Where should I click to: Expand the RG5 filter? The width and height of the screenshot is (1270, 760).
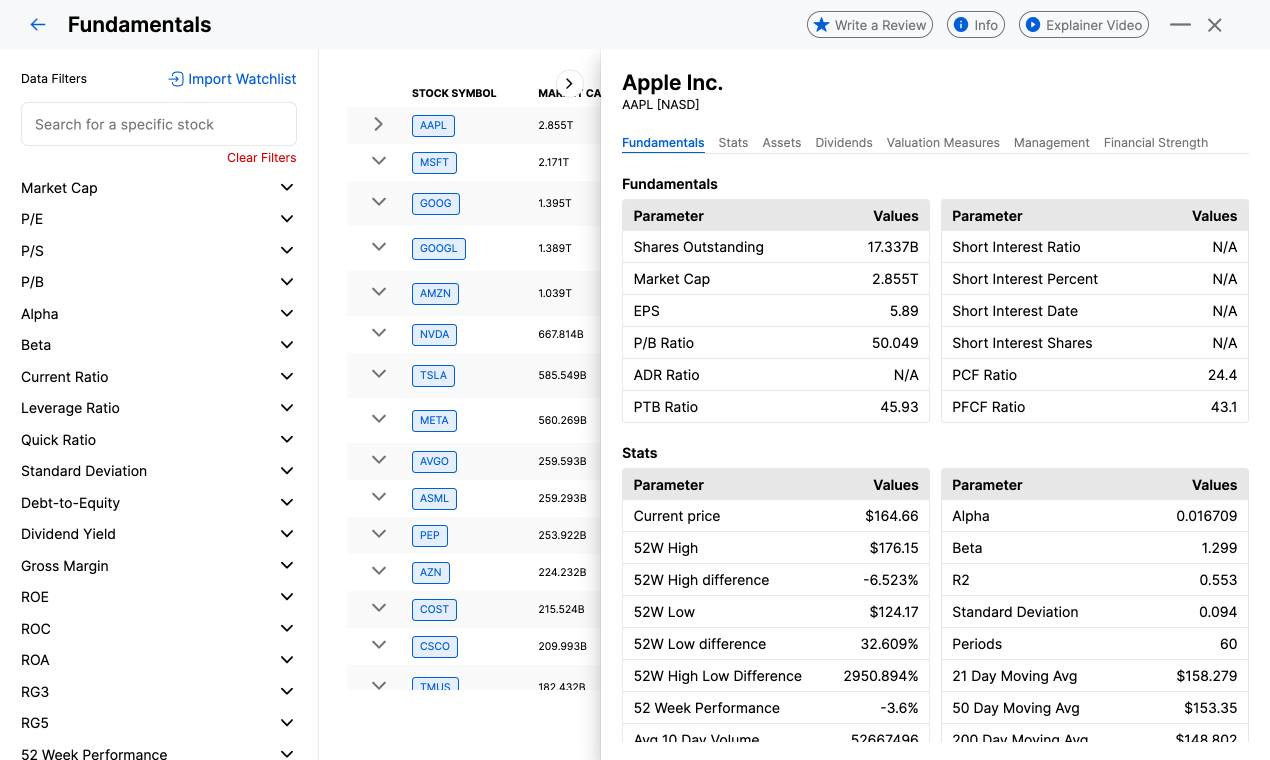[159, 723]
